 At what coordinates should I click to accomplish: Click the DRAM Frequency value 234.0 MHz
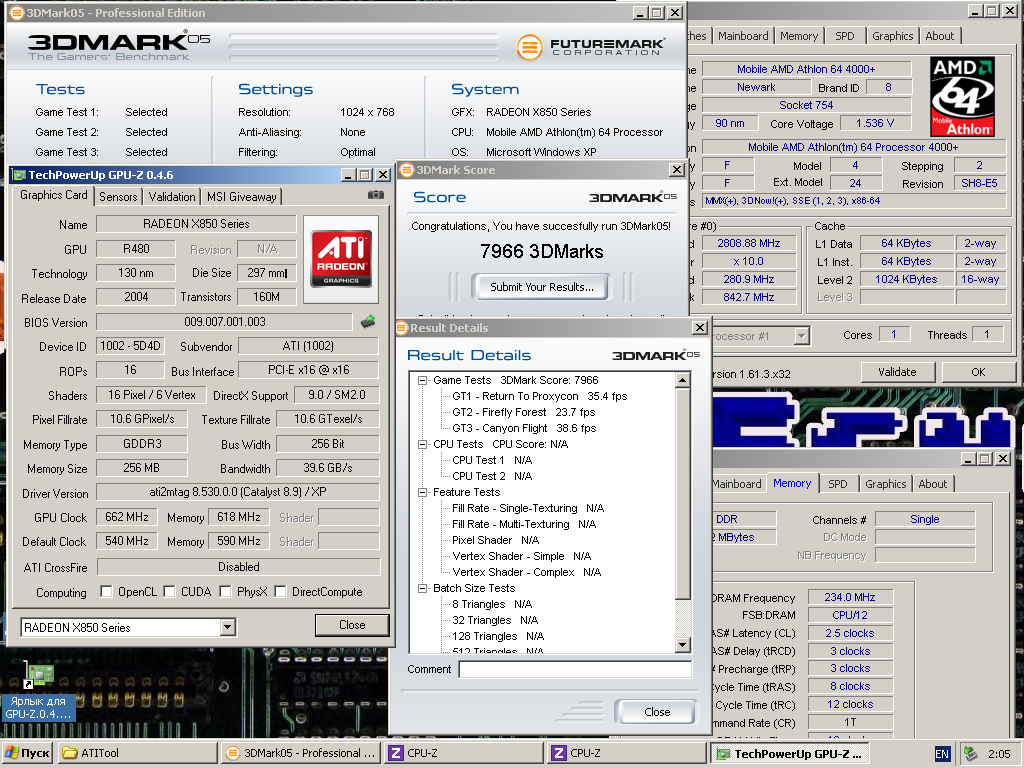pyautogui.click(x=849, y=598)
